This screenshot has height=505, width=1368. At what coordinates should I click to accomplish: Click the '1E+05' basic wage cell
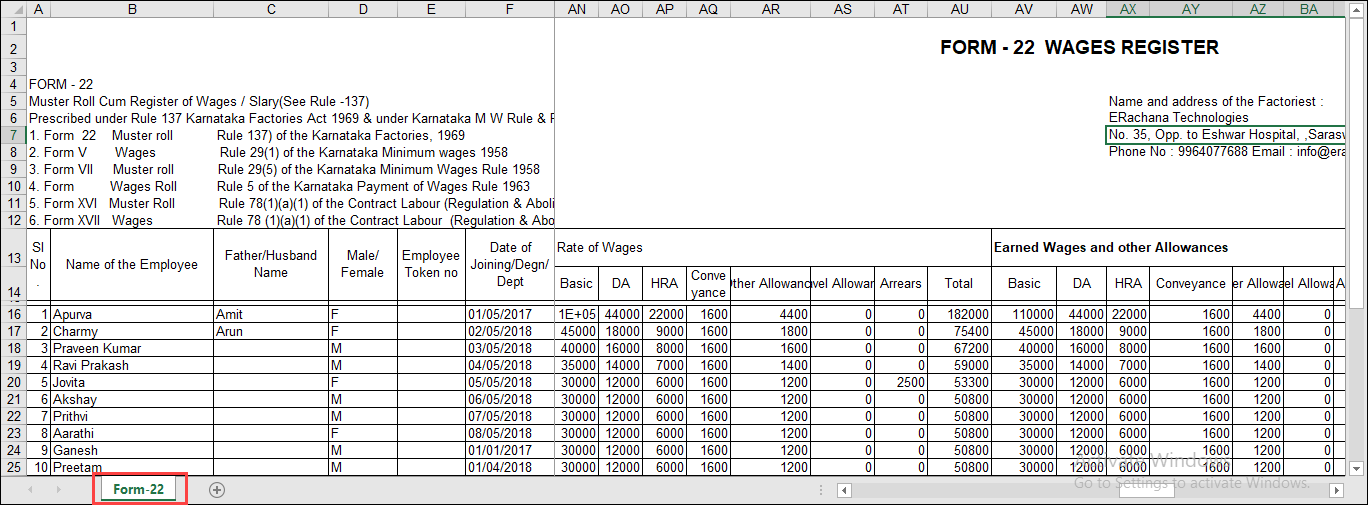click(x=576, y=314)
